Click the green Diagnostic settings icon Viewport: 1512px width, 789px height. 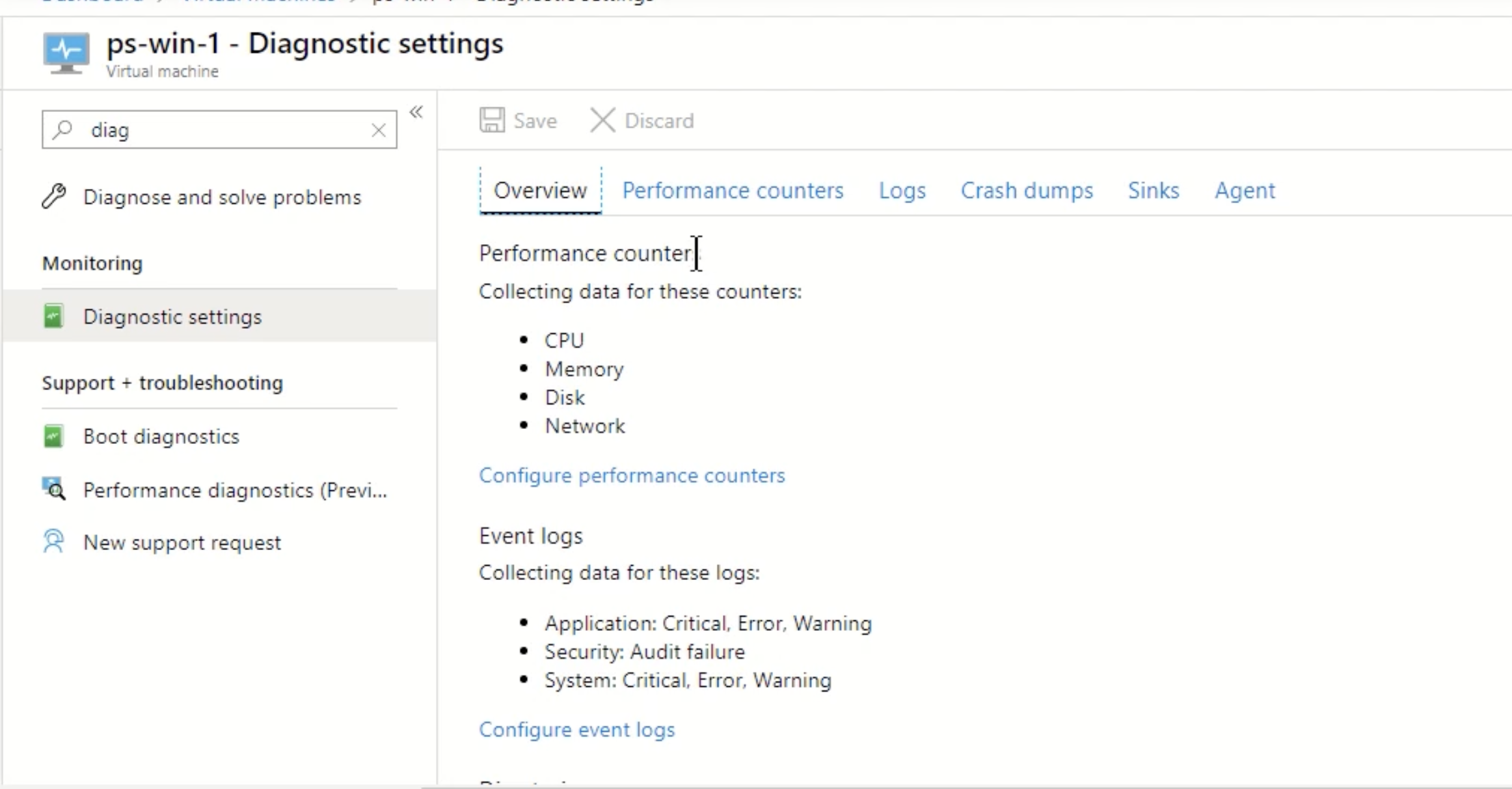coord(53,316)
